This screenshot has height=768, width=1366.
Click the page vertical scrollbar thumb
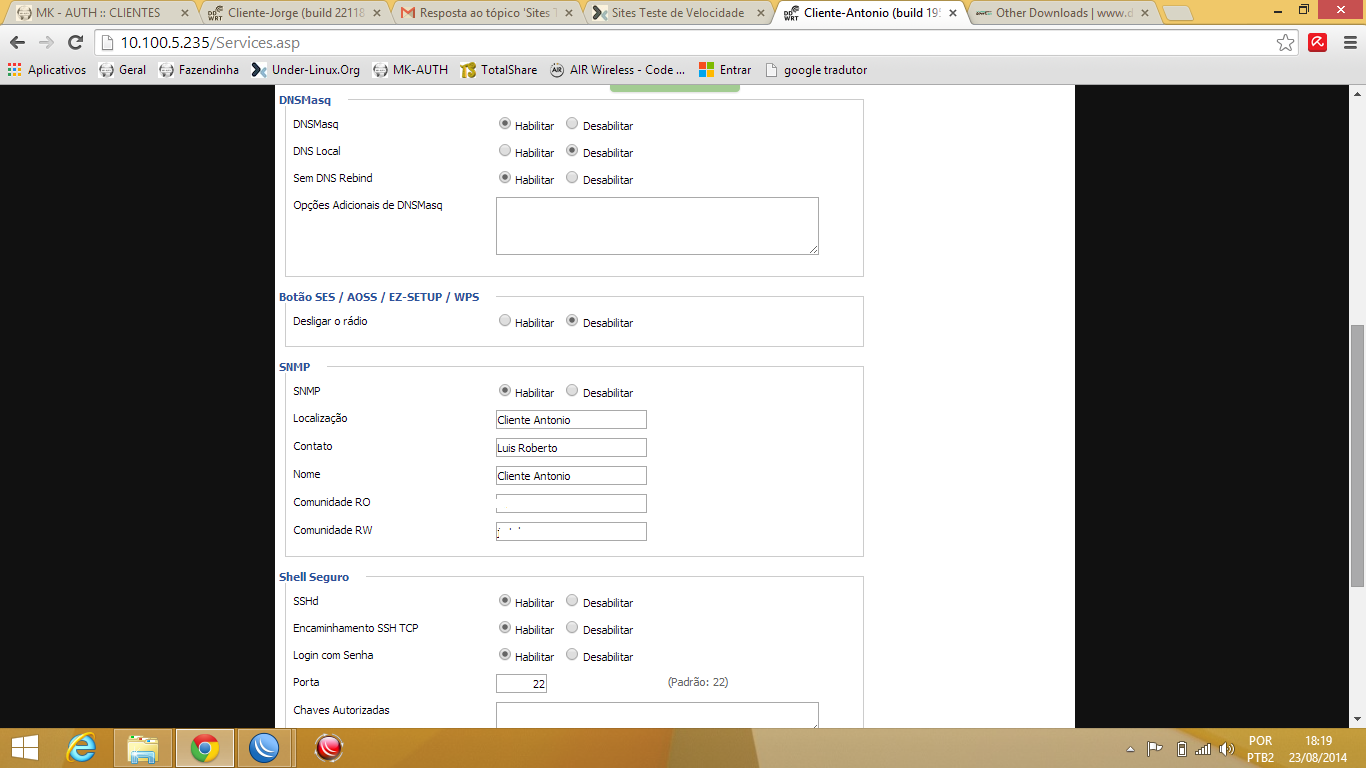pyautogui.click(x=1357, y=455)
